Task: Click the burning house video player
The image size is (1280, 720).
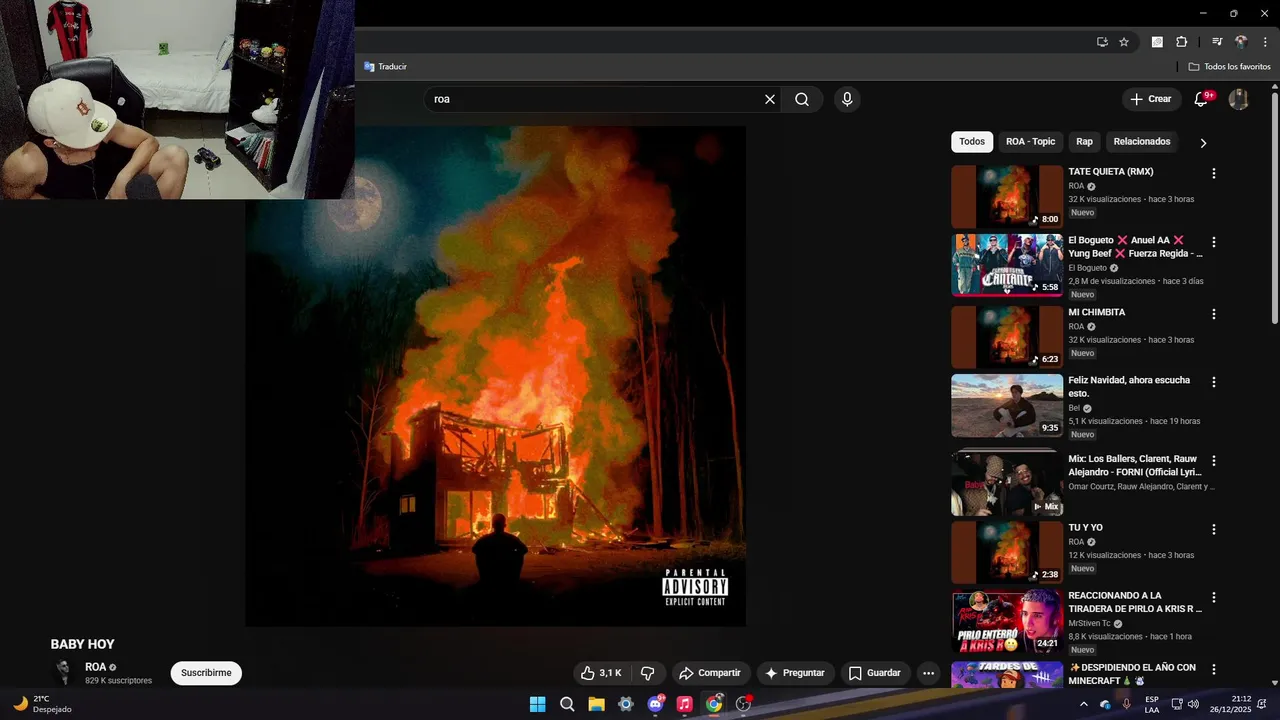Action: coord(496,376)
